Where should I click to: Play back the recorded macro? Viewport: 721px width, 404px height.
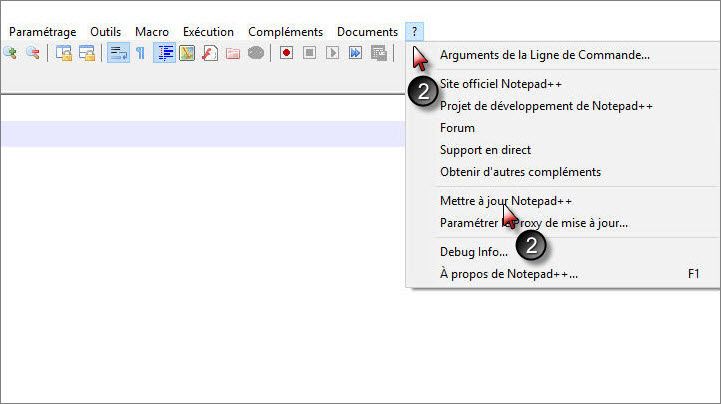click(x=332, y=53)
